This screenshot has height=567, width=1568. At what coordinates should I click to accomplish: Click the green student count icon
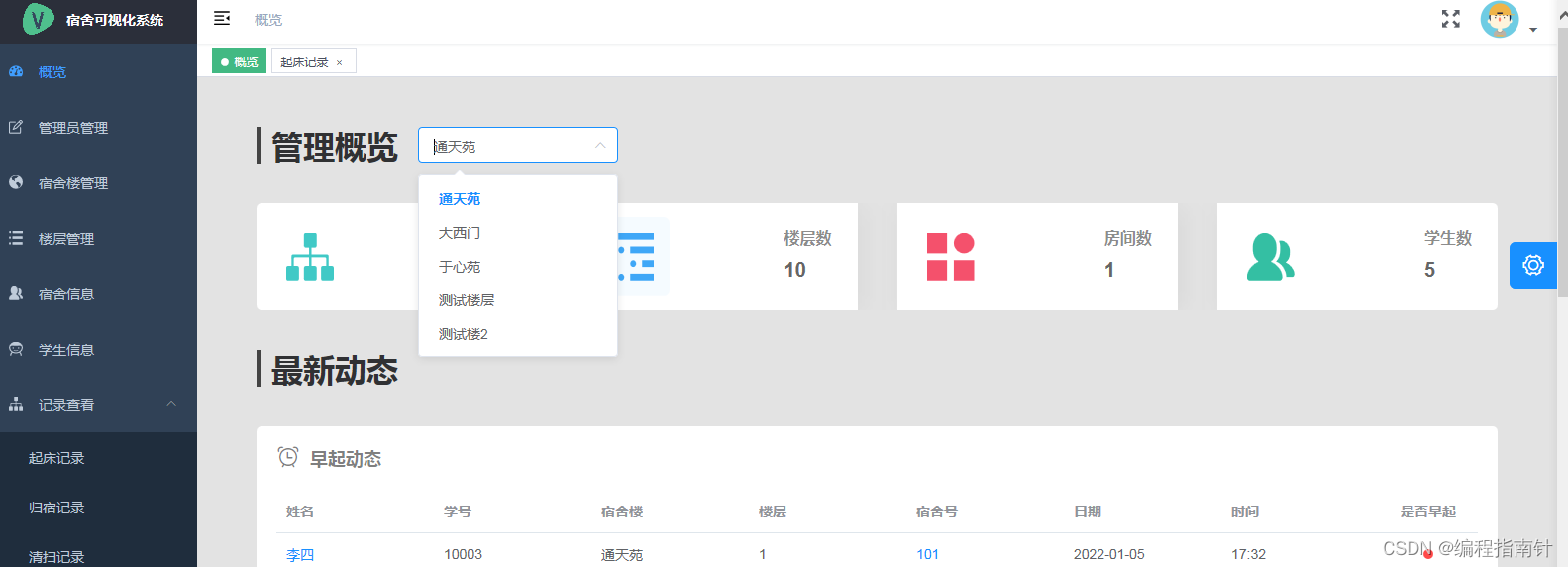[x=1271, y=257]
